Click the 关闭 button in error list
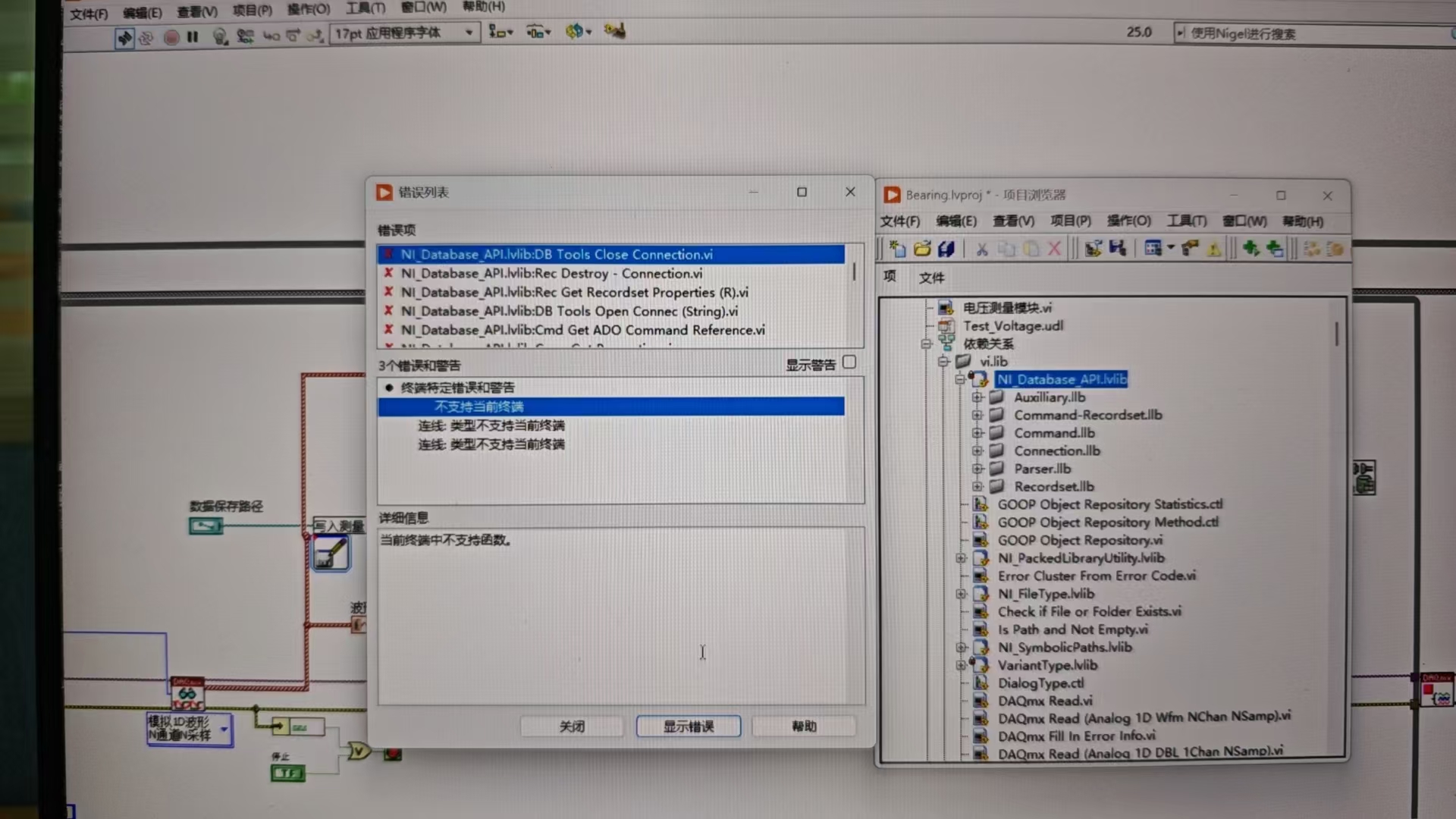The width and height of the screenshot is (1456, 819). pyautogui.click(x=572, y=726)
